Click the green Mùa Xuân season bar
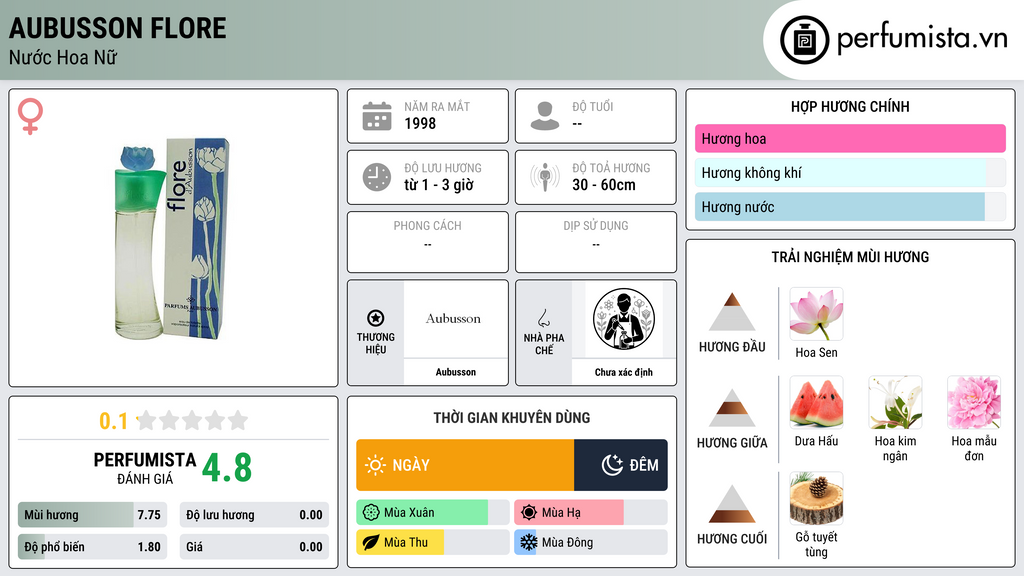 [433, 513]
